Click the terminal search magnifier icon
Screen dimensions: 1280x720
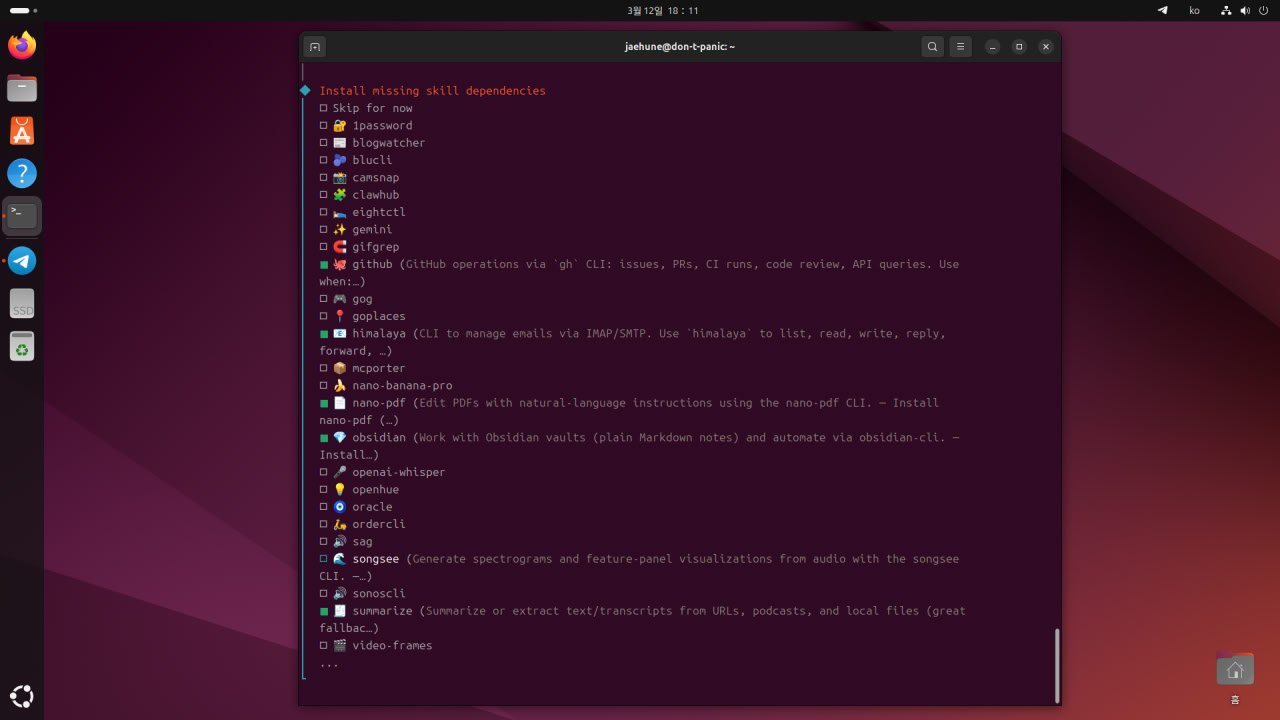pos(932,47)
